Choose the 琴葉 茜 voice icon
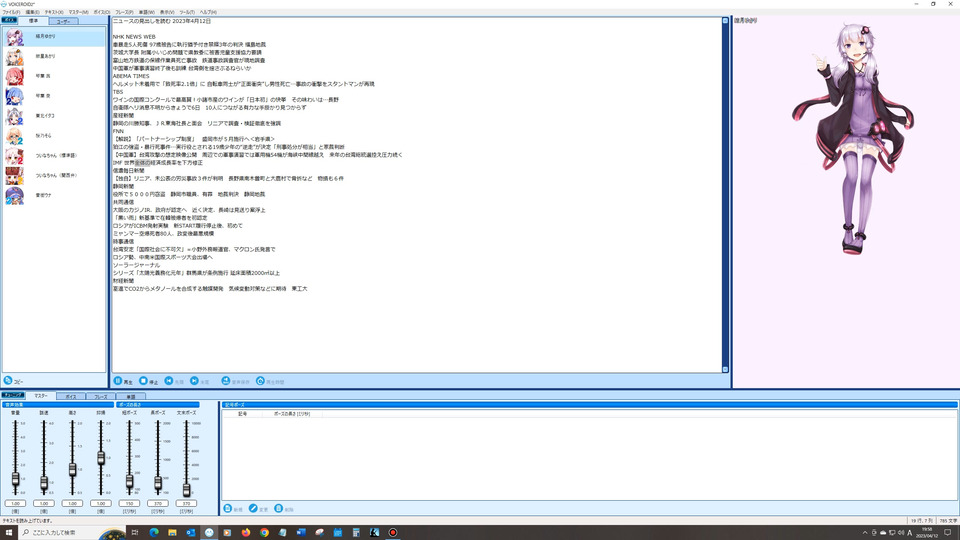Screen dimensions: 960x540 (x=15, y=77)
